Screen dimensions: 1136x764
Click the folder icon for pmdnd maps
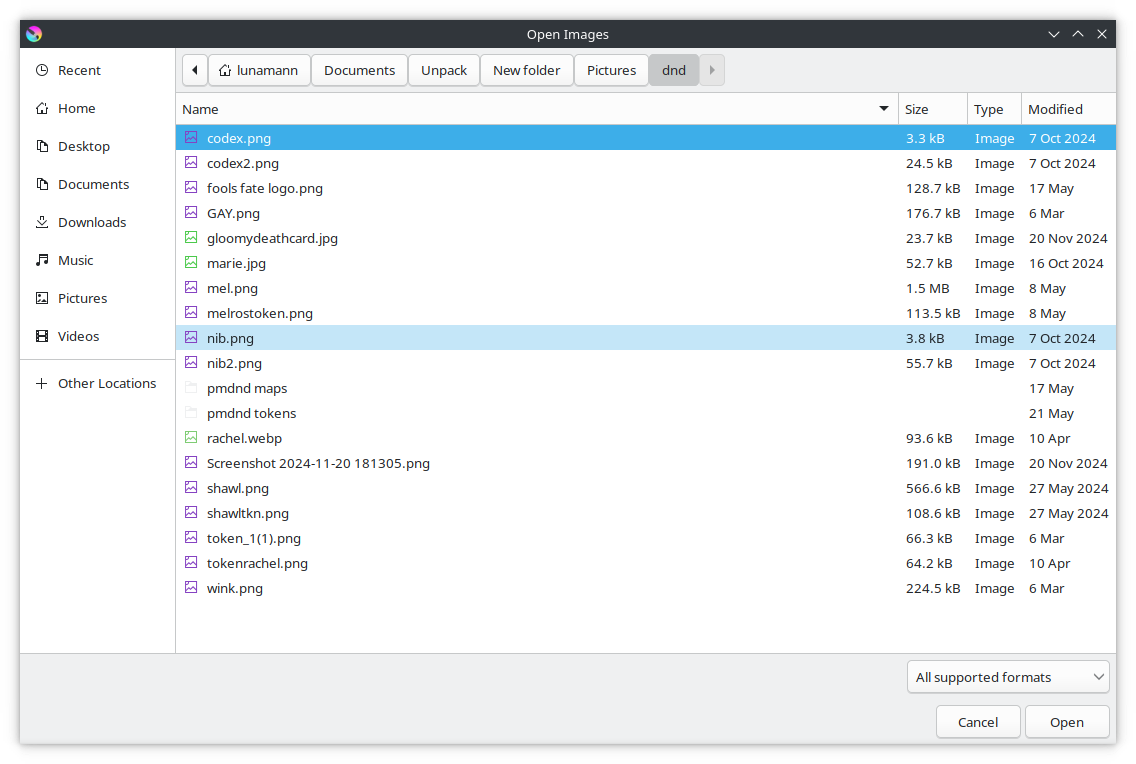click(x=191, y=388)
